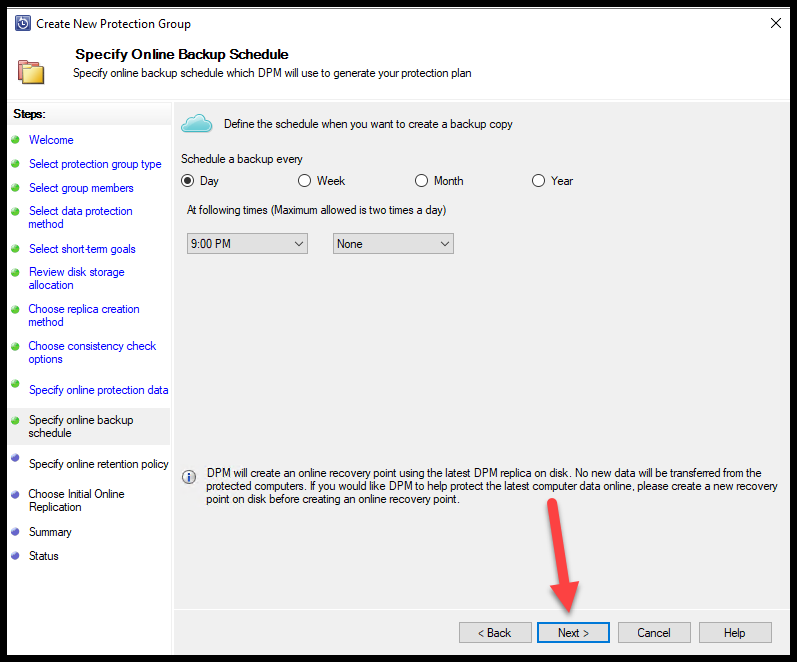Click the folder icon in header
This screenshot has width=797, height=662.
click(x=31, y=71)
